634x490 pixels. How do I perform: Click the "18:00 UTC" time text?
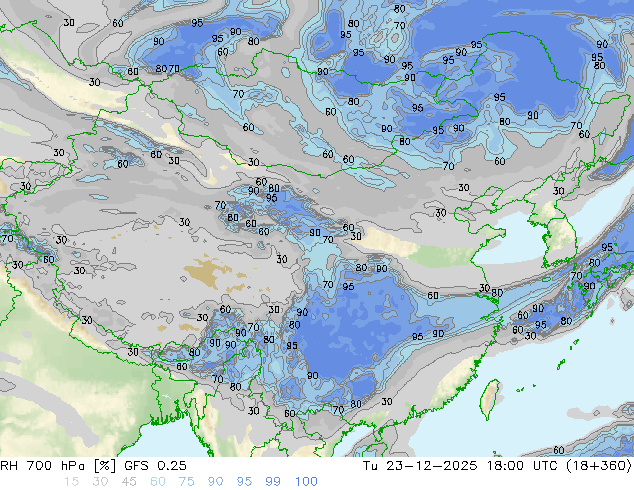tap(522, 466)
